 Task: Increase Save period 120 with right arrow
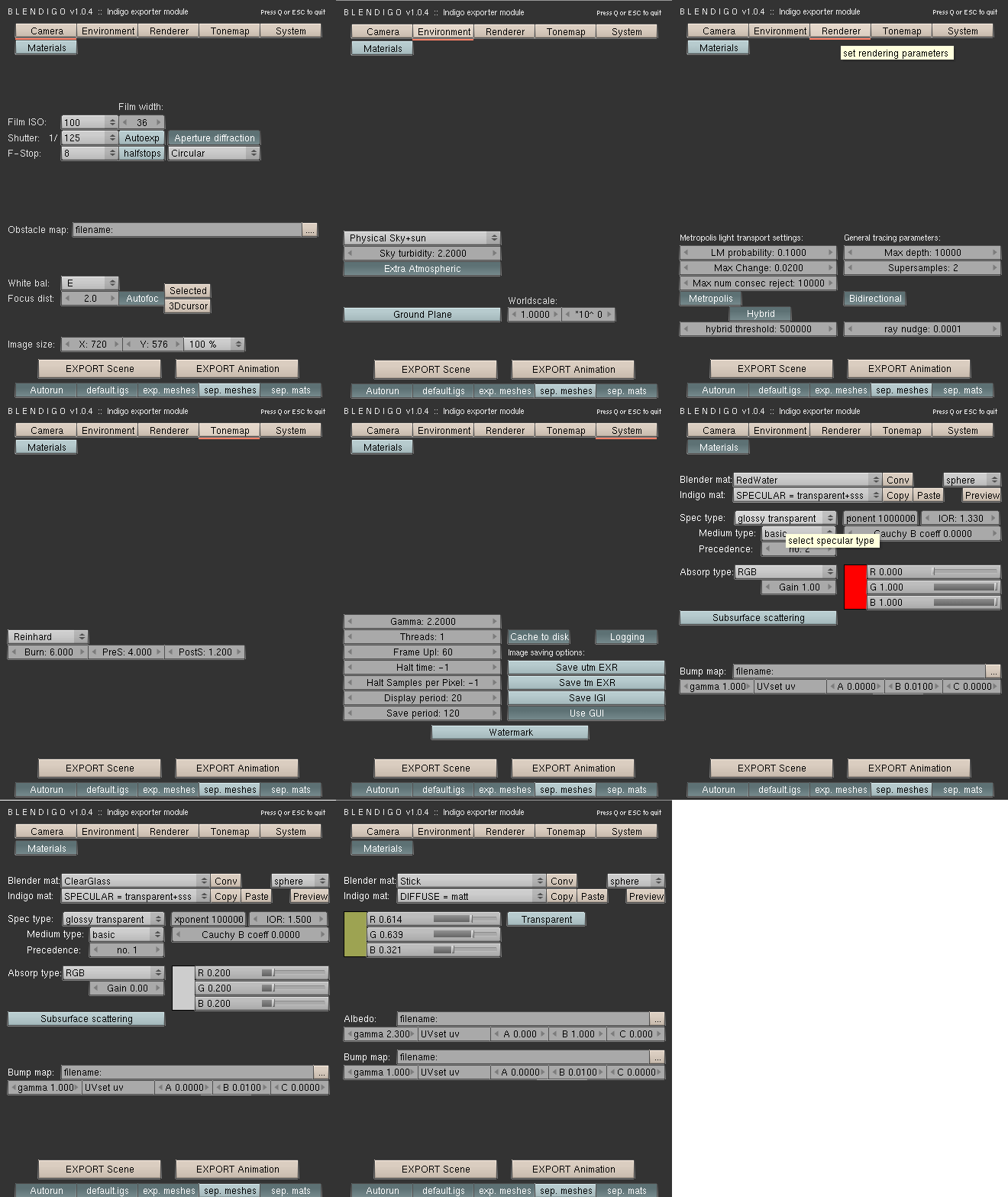coord(495,713)
